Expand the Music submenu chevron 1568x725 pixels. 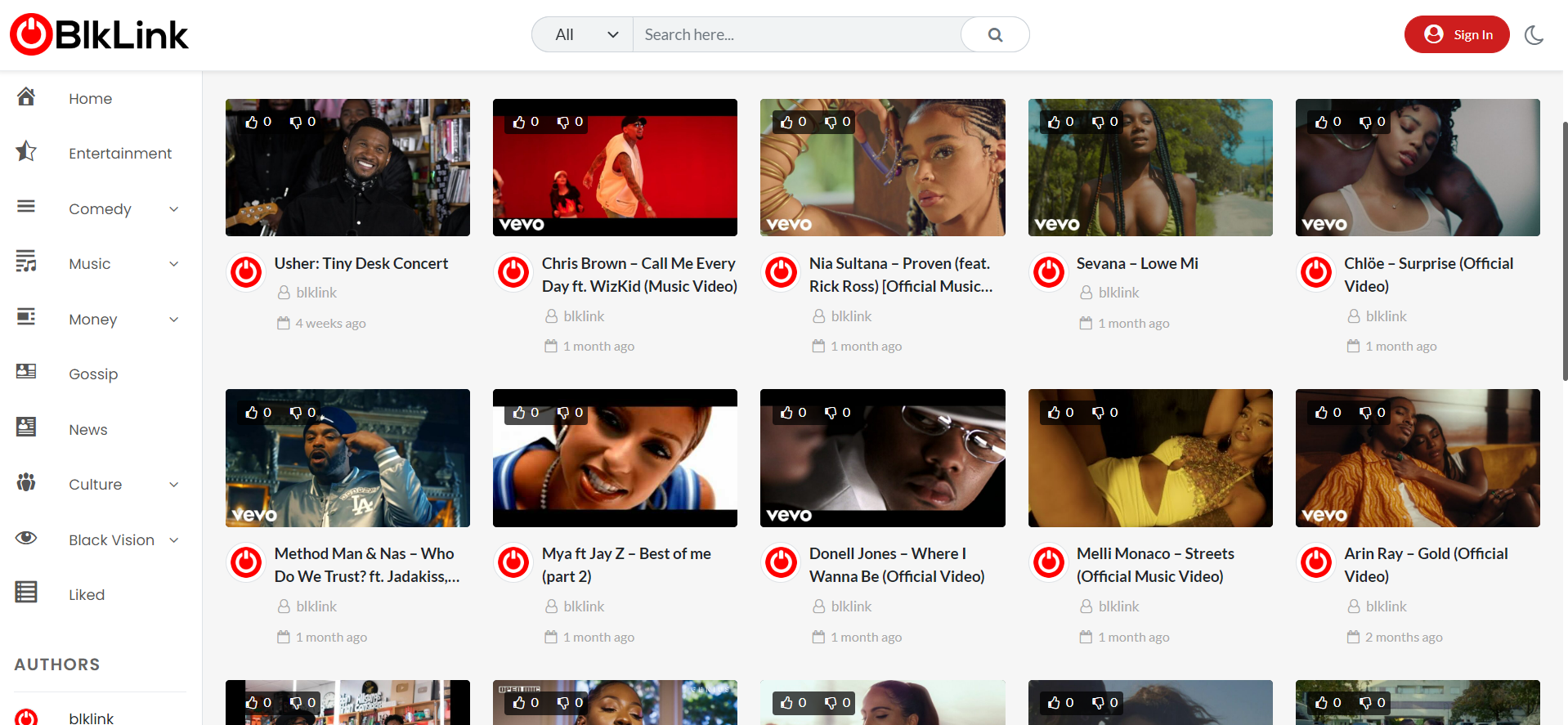pos(174,264)
